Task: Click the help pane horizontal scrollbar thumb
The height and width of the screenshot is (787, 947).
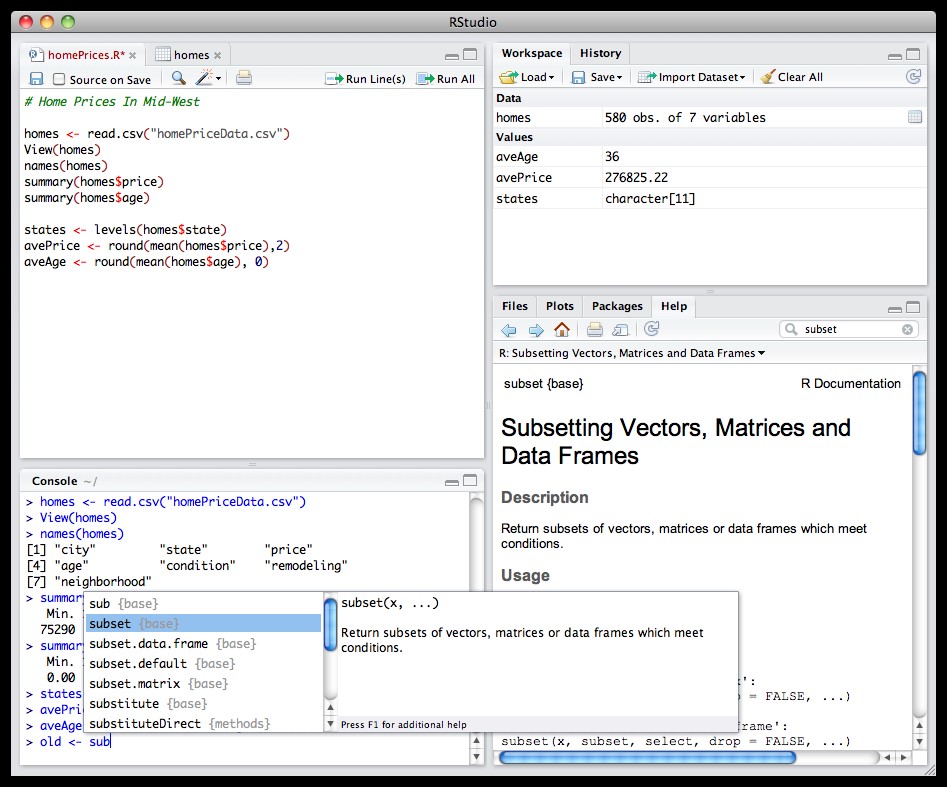Action: (x=647, y=757)
